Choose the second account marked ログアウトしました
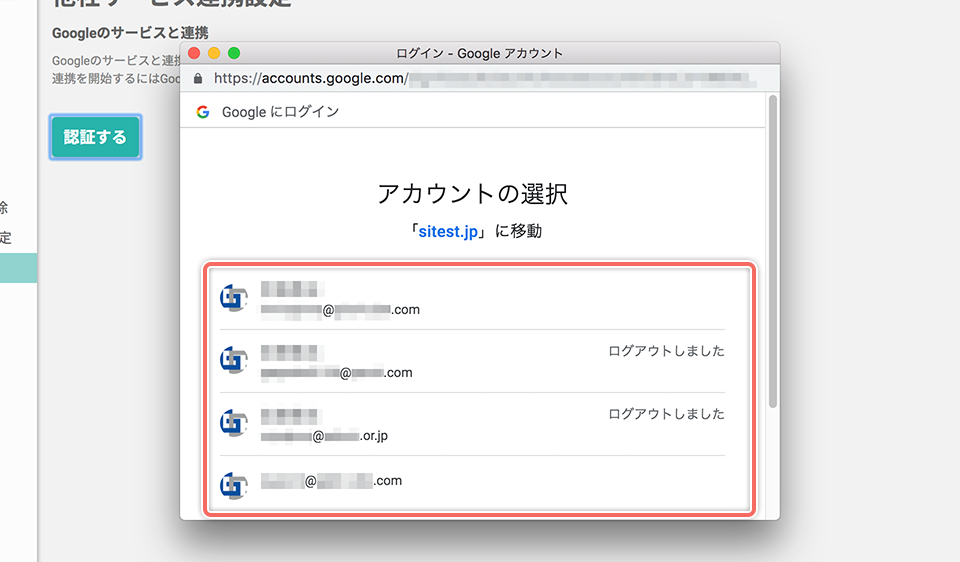Viewport: 960px width, 562px height. point(472,361)
